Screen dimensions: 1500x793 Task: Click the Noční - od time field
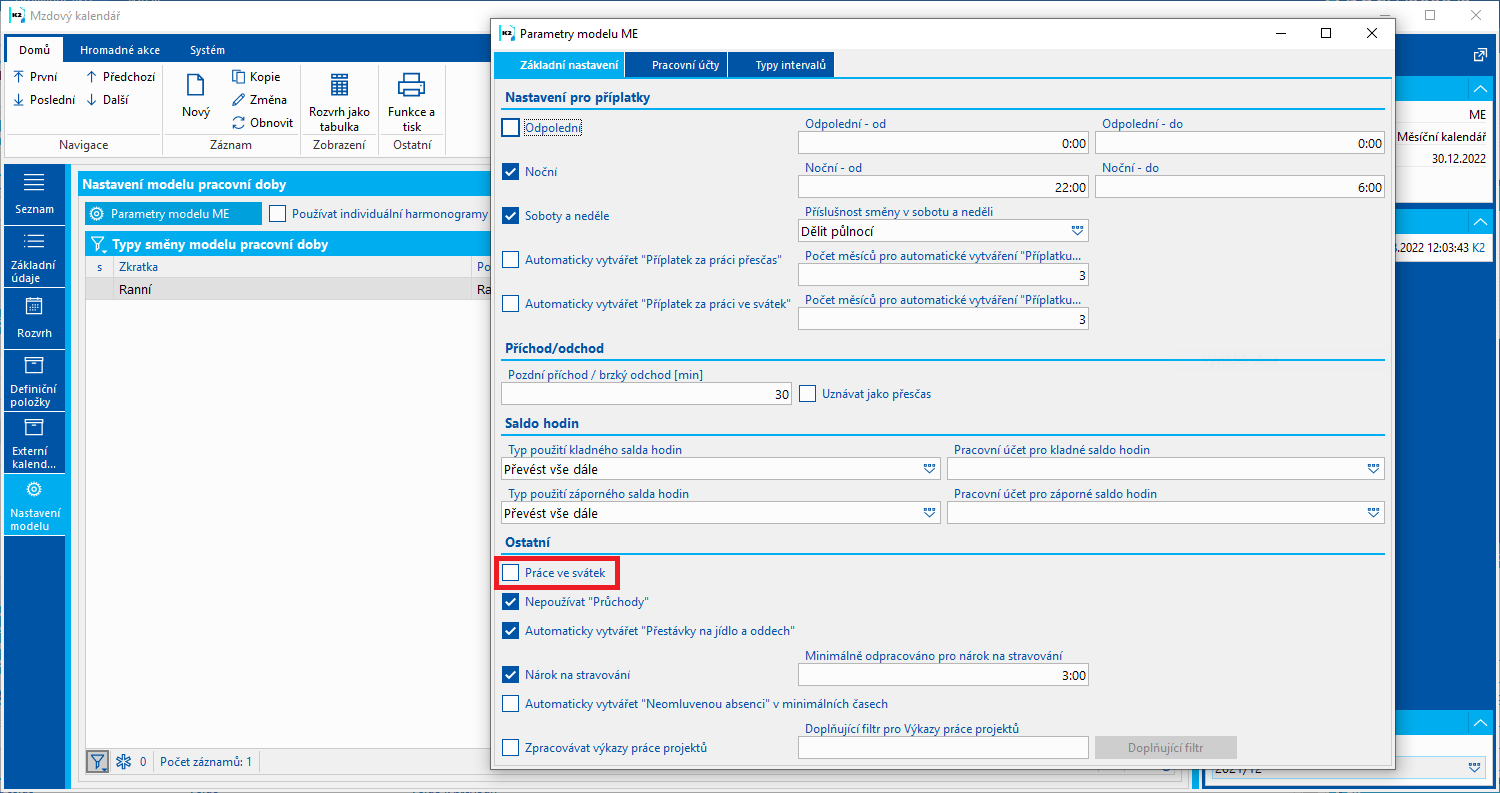(944, 187)
